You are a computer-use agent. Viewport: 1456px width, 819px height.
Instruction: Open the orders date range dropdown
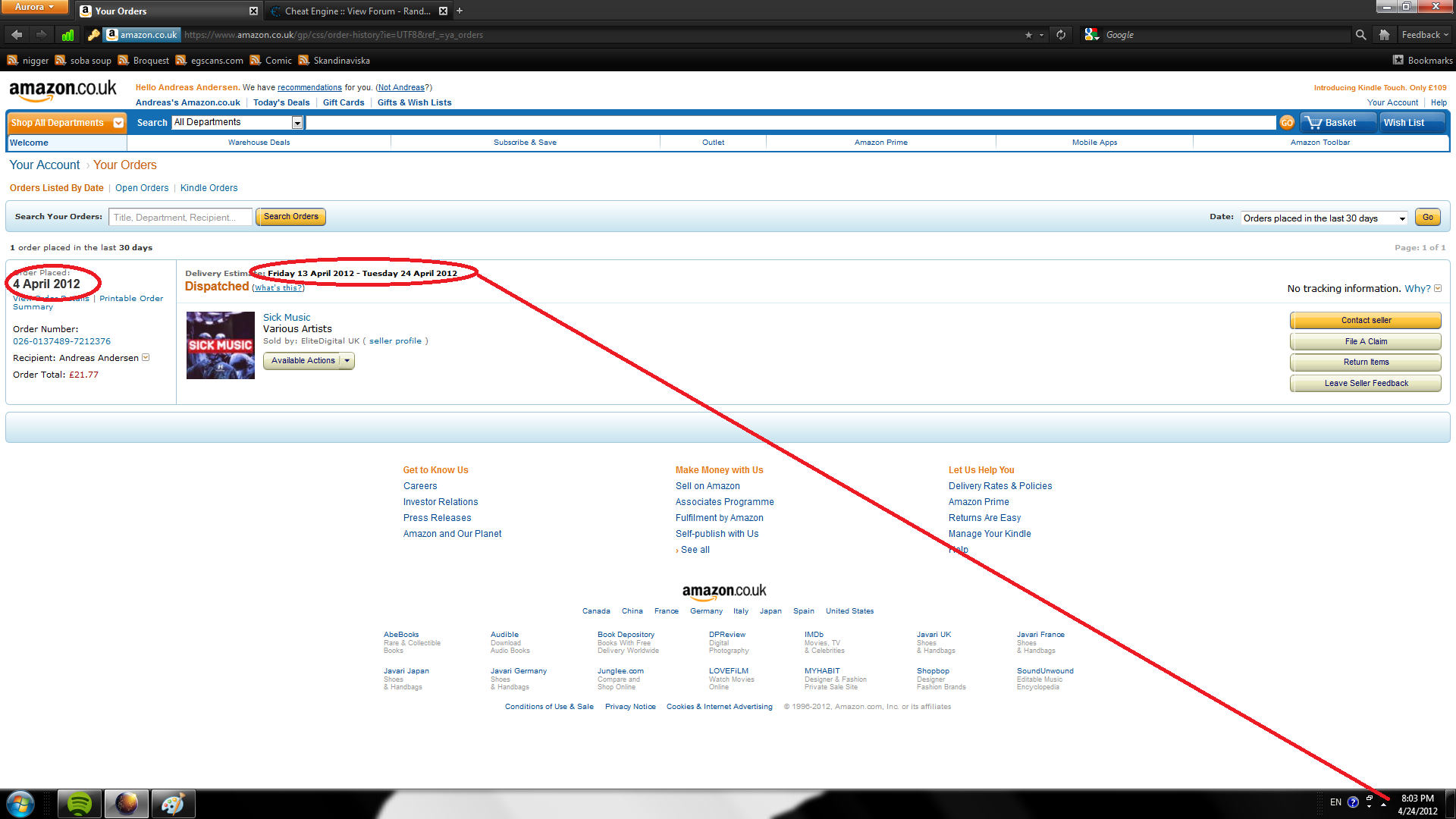[x=1324, y=218]
